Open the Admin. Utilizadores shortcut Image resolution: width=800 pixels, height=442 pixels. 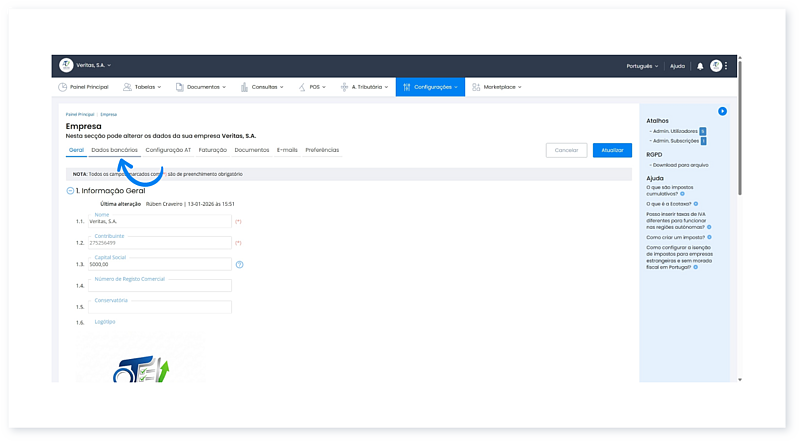[675, 131]
